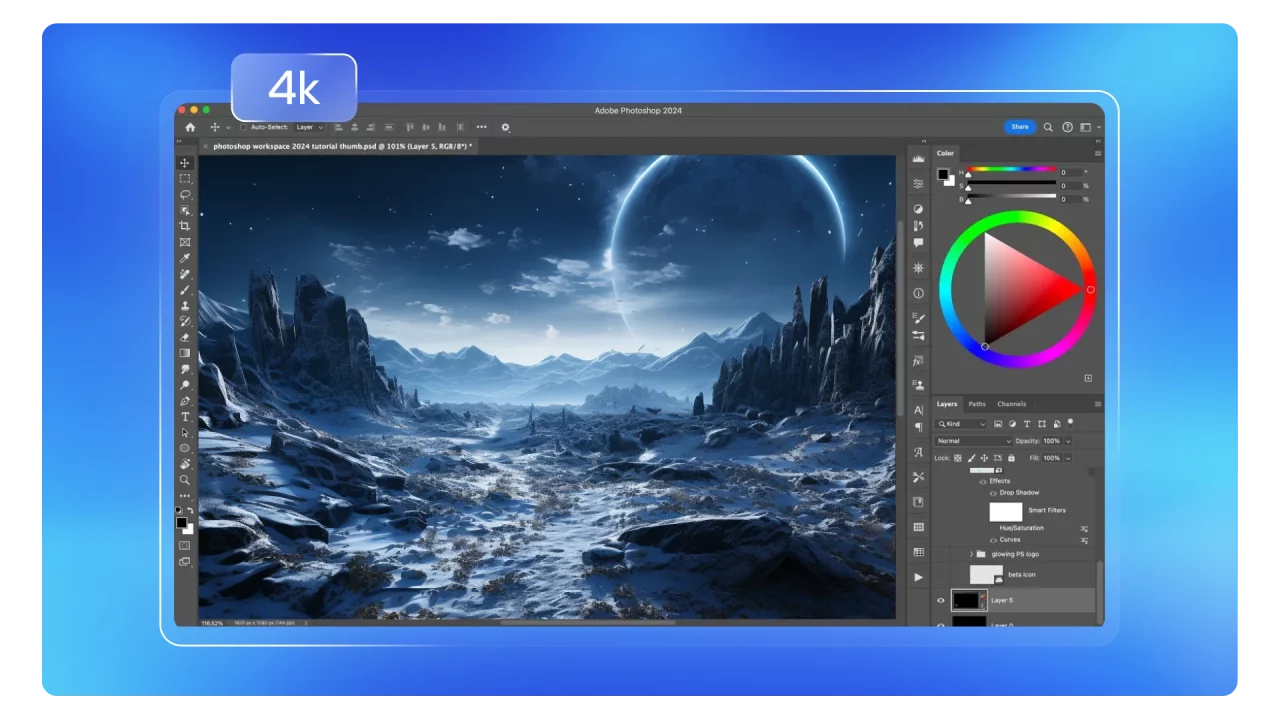Open the Normal blend mode dropdown
This screenshot has width=1280, height=720.
click(x=974, y=441)
